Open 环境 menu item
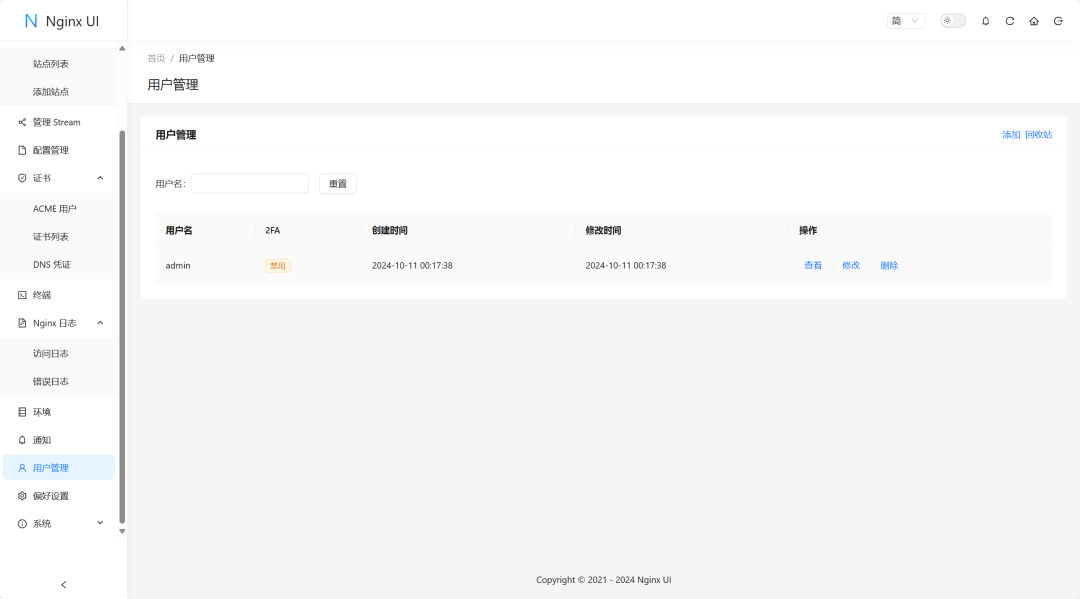This screenshot has width=1080, height=599. click(x=59, y=412)
